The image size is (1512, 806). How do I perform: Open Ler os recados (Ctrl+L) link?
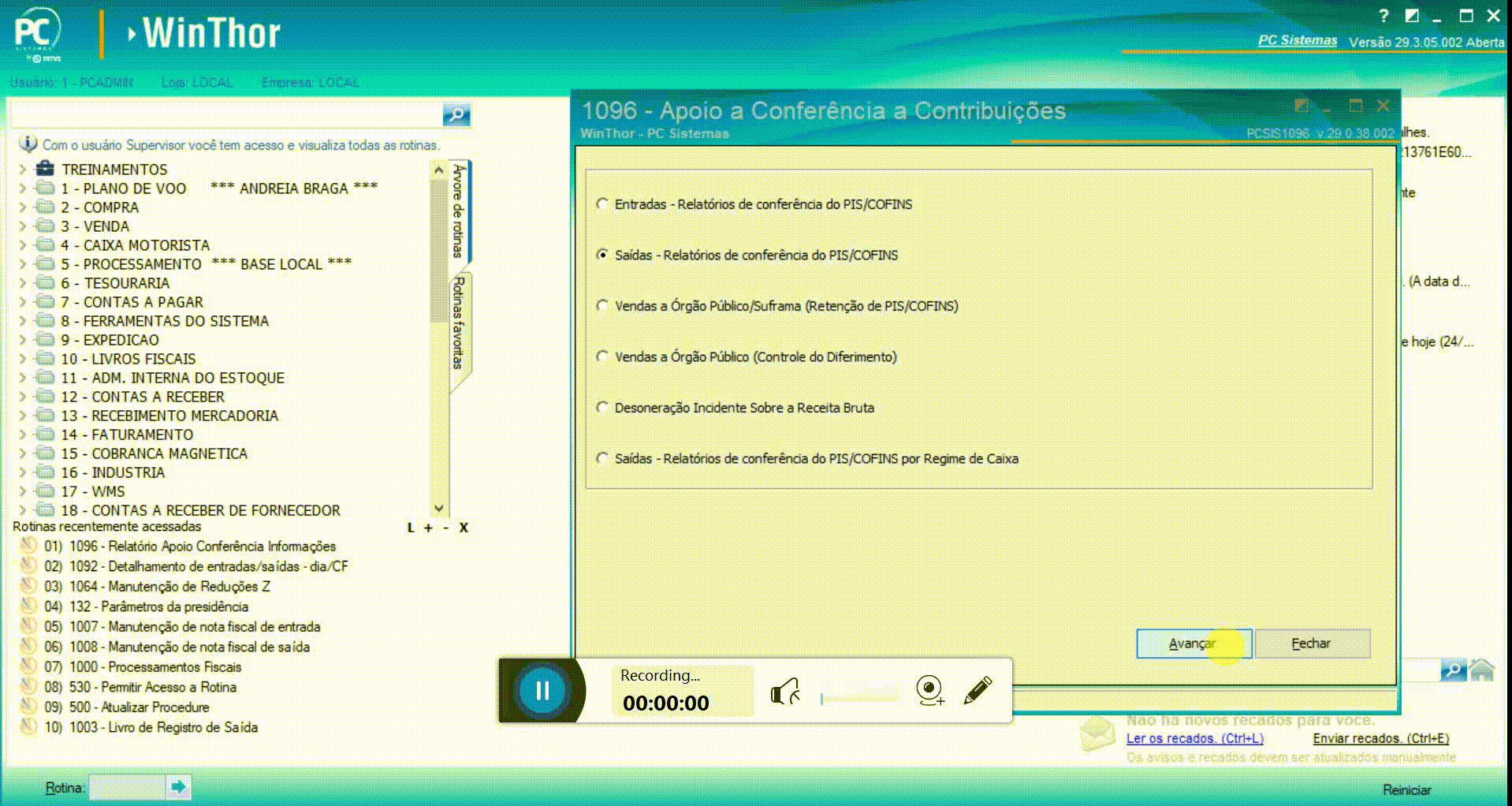[x=1194, y=738]
